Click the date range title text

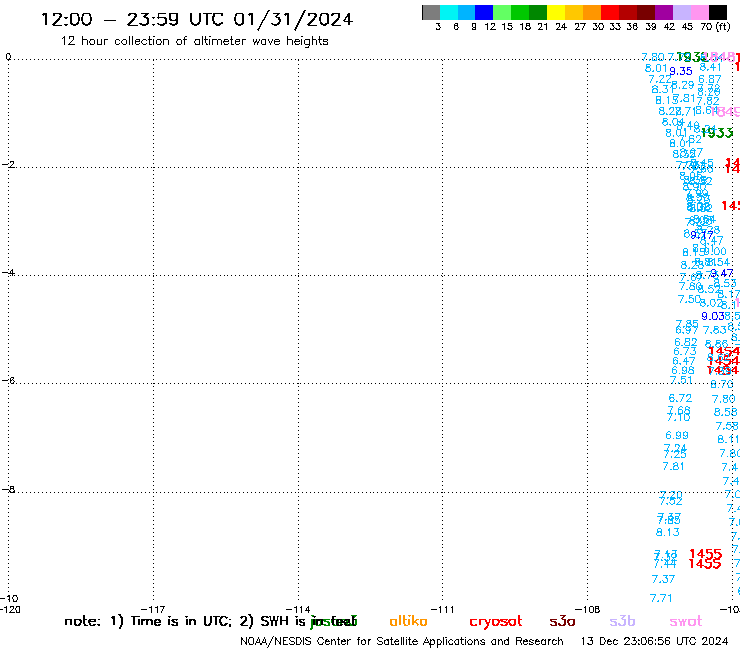(x=197, y=19)
